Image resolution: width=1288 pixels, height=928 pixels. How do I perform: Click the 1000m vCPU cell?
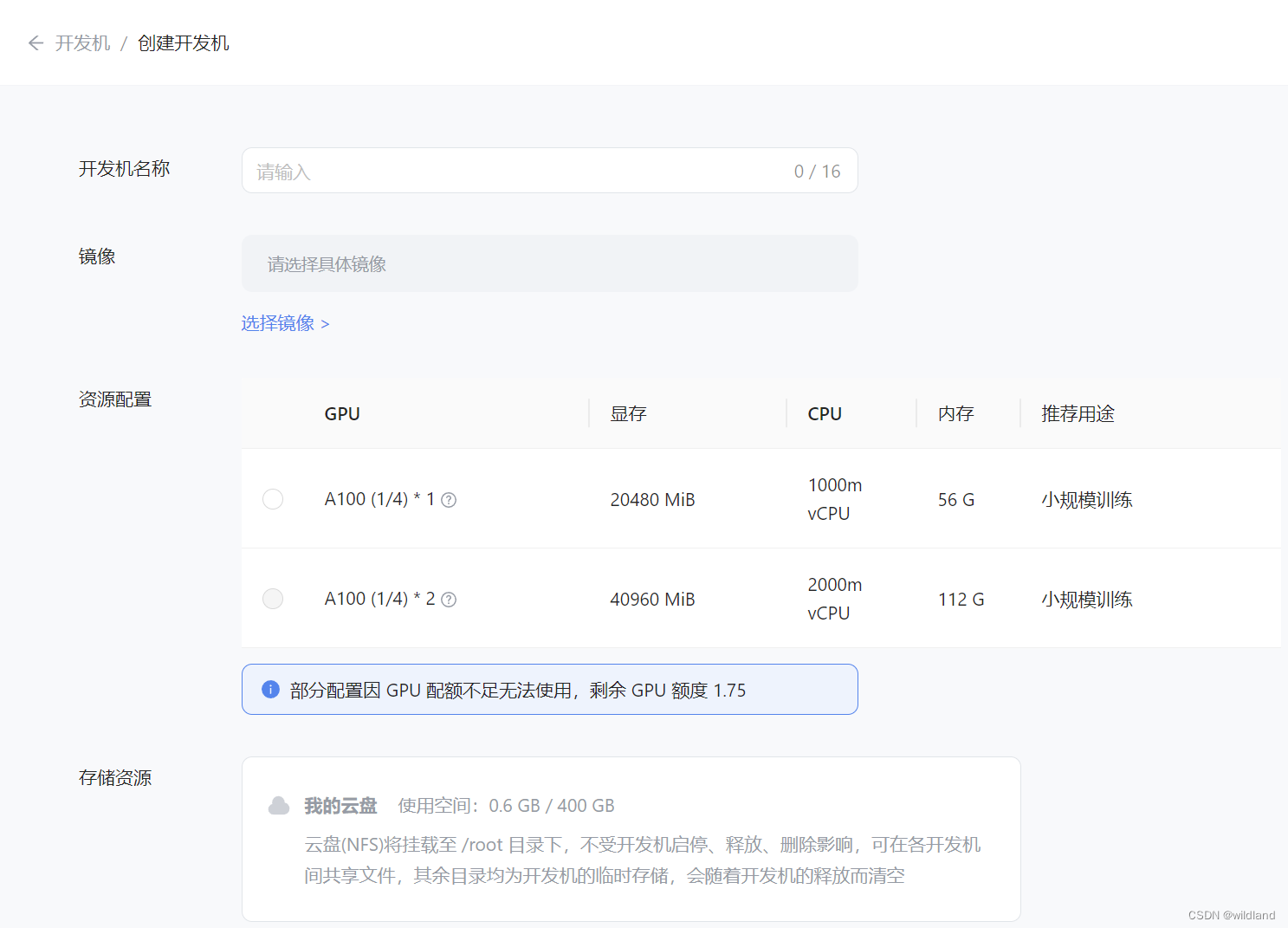click(835, 499)
